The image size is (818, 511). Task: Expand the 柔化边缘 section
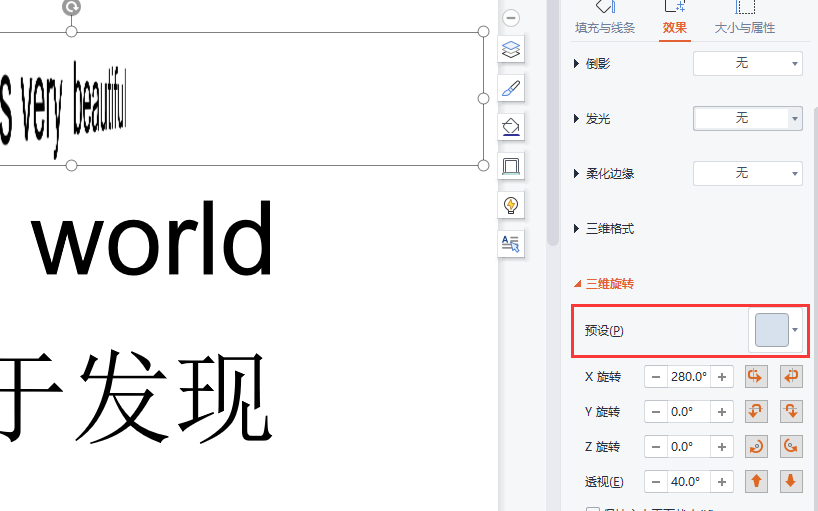click(576, 174)
